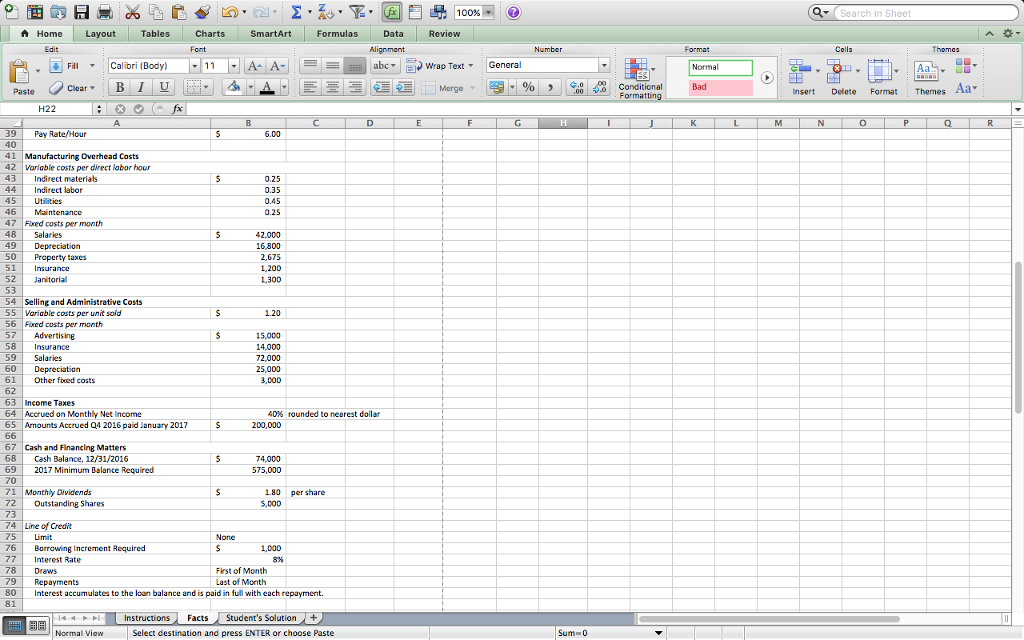
Task: Click the font color A button
Action: click(266, 87)
